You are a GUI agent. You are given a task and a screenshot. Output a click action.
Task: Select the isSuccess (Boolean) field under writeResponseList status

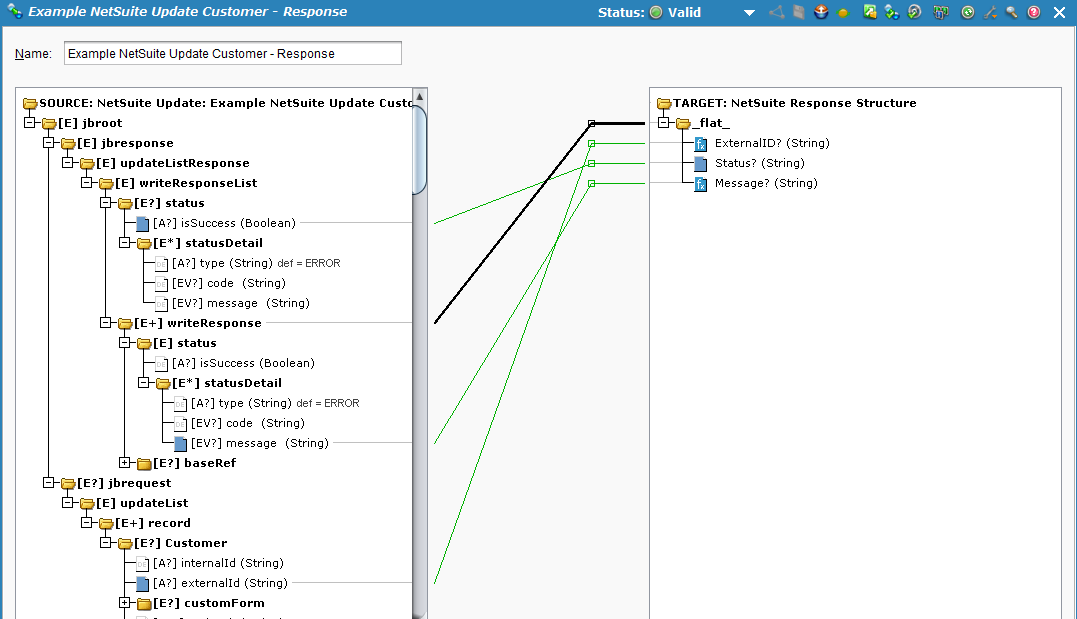coord(224,223)
